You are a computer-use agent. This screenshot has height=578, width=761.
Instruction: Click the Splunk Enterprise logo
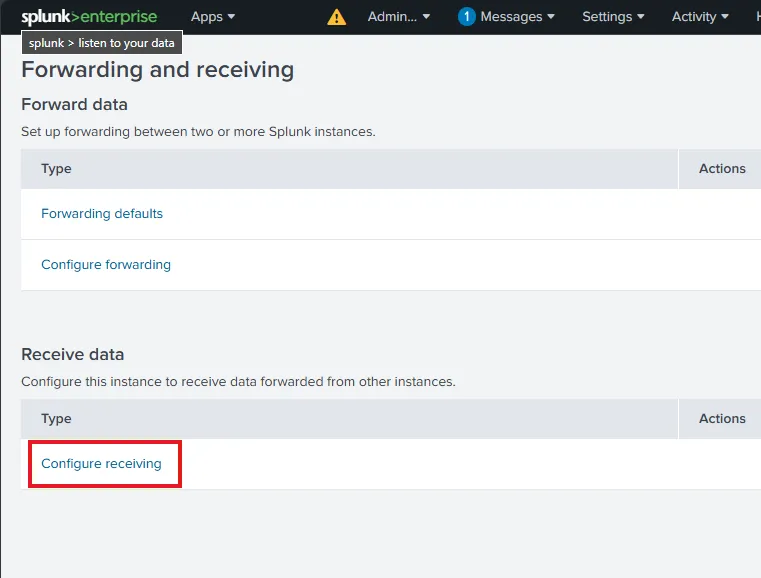click(x=89, y=16)
